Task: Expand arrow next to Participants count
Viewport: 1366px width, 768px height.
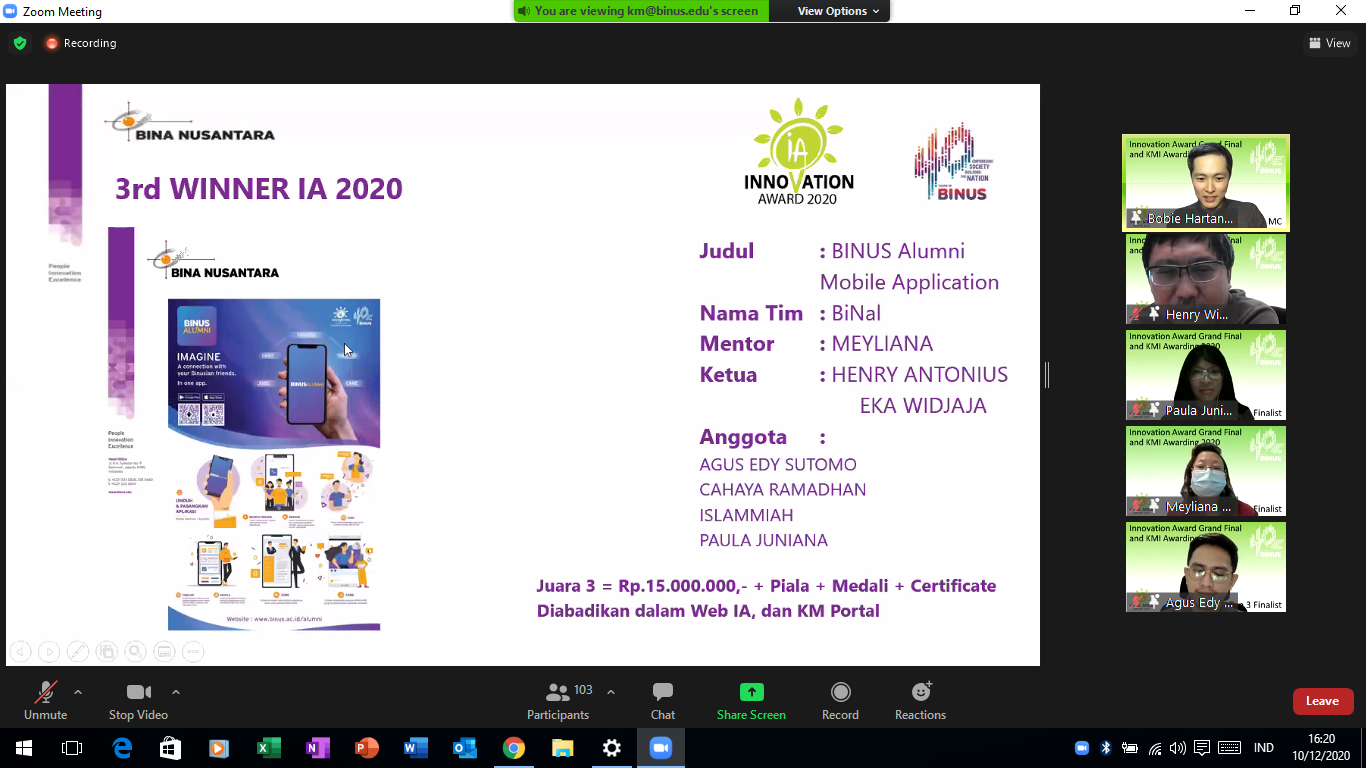Action: (611, 692)
